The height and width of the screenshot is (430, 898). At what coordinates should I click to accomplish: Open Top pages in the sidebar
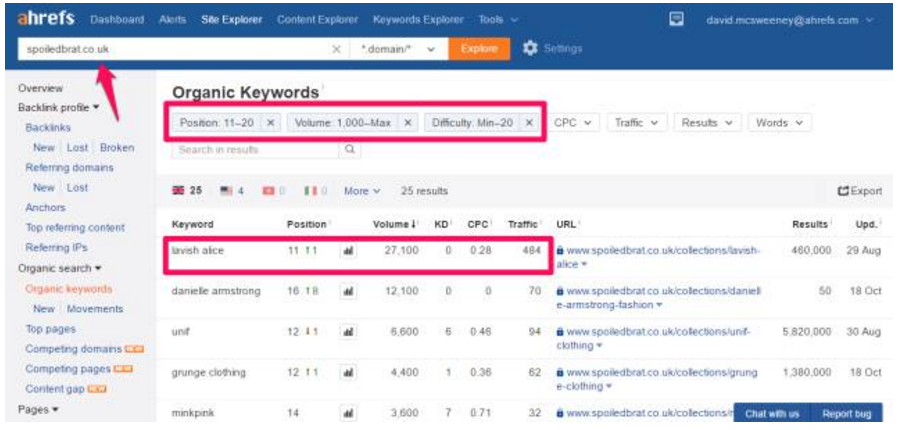tap(50, 329)
